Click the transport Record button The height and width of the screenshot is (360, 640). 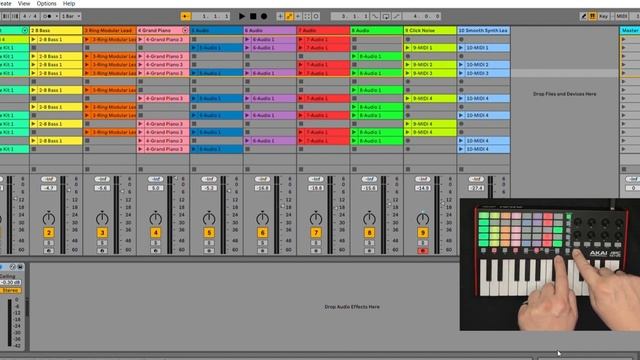pyautogui.click(x=264, y=16)
